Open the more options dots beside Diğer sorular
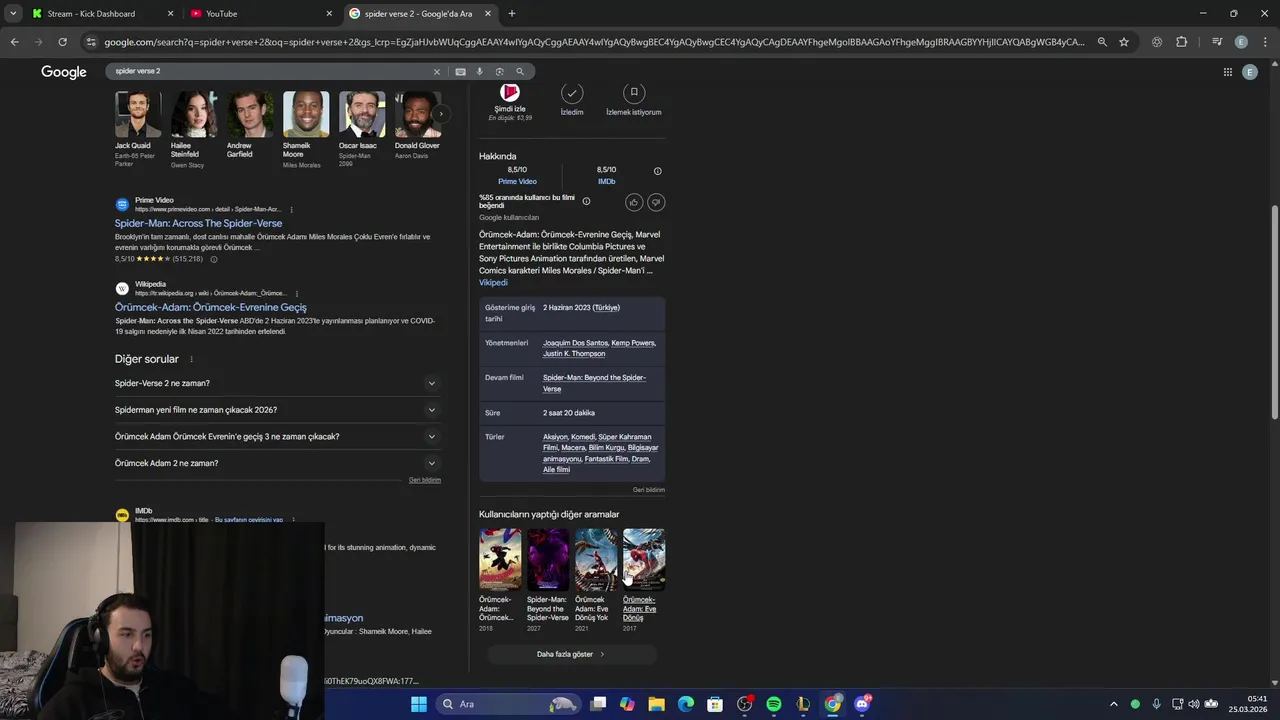This screenshot has width=1280, height=720. pos(191,359)
